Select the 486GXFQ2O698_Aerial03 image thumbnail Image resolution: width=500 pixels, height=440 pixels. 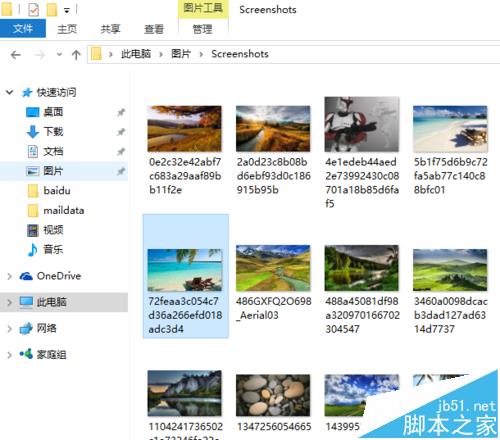(x=273, y=268)
